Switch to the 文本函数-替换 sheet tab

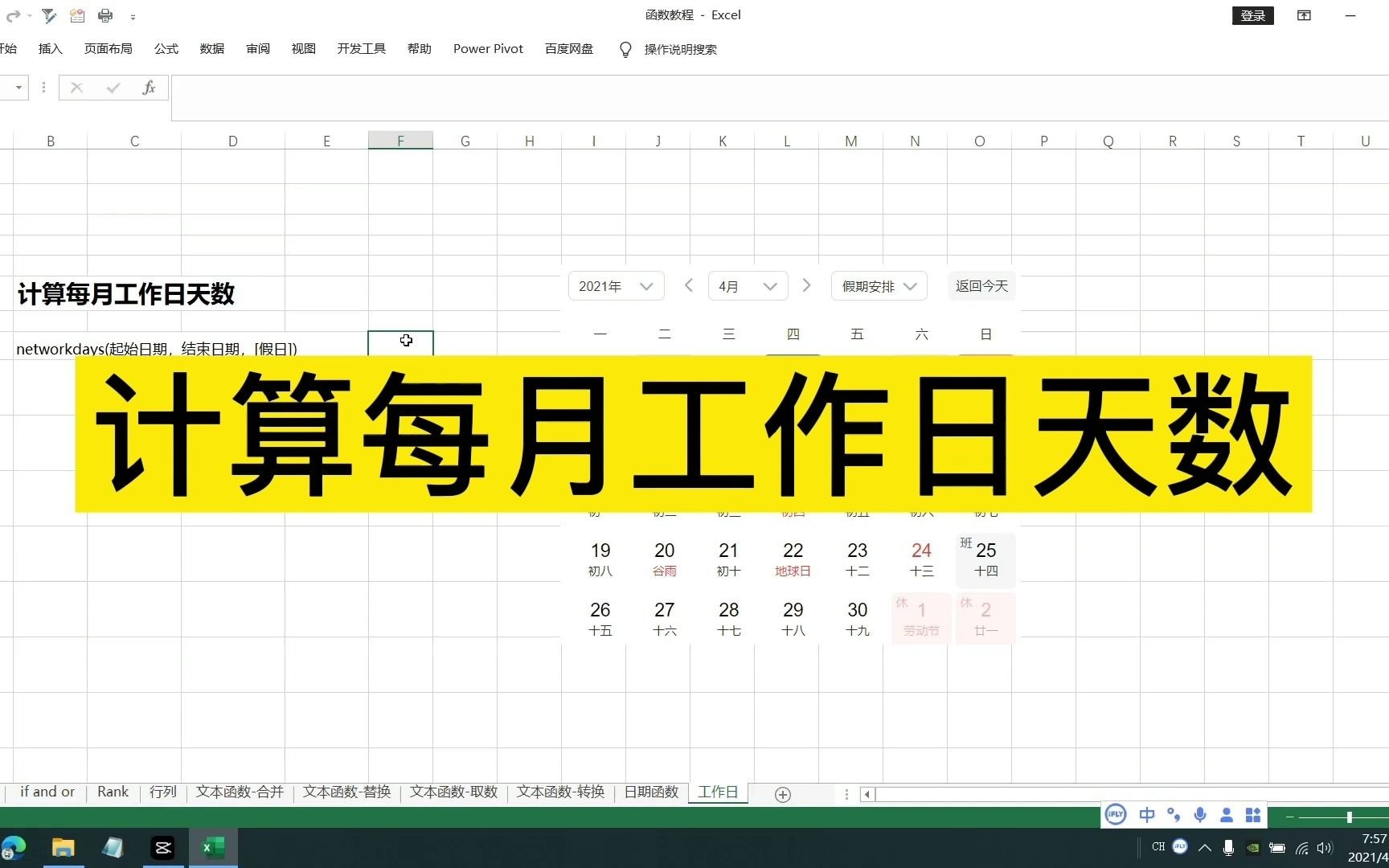click(347, 792)
